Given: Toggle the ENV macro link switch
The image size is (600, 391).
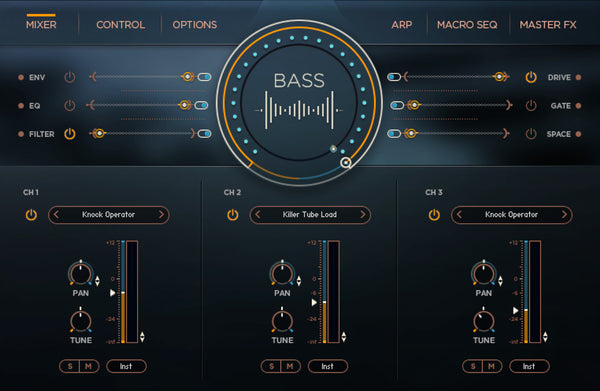Looking at the screenshot, I should pos(205,77).
